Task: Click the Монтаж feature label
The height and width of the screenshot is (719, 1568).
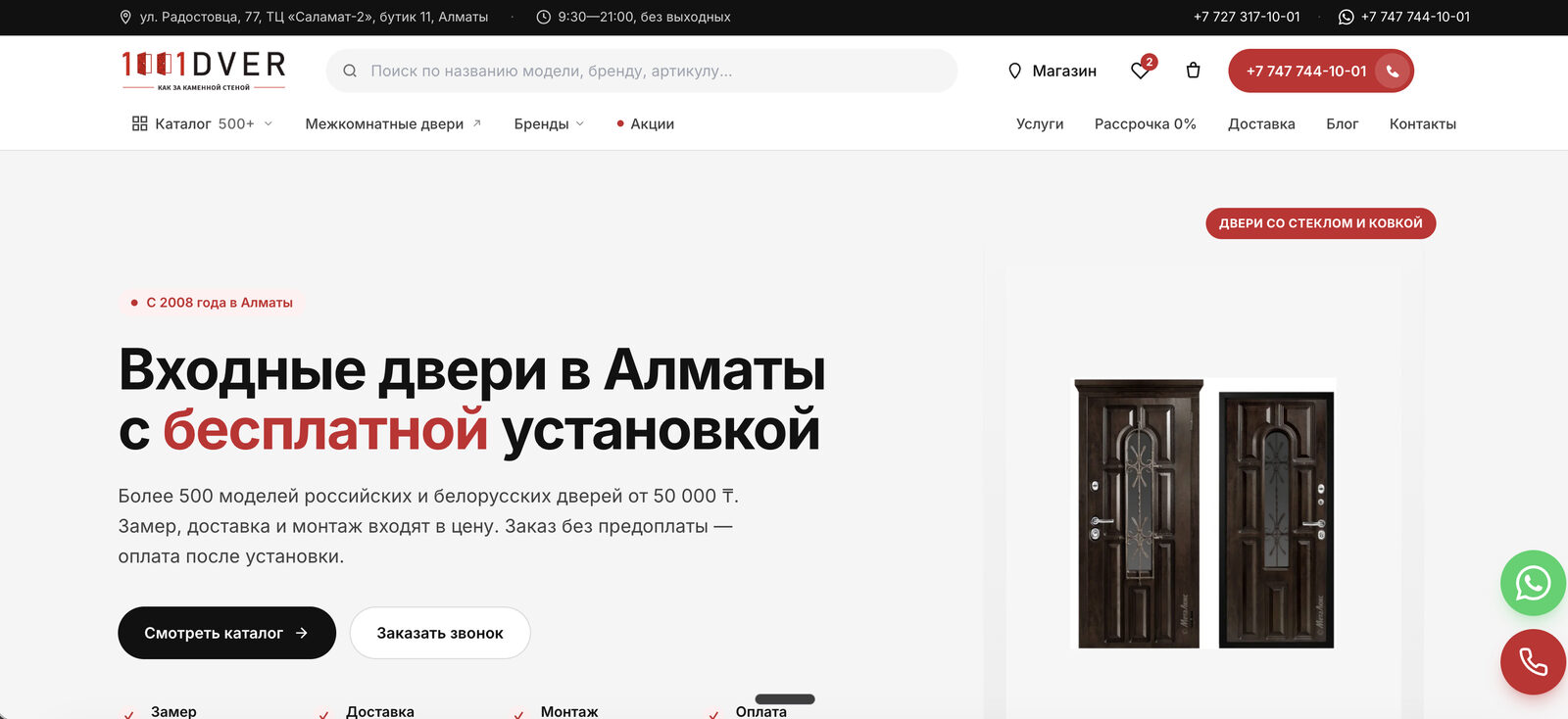Action: (x=569, y=711)
